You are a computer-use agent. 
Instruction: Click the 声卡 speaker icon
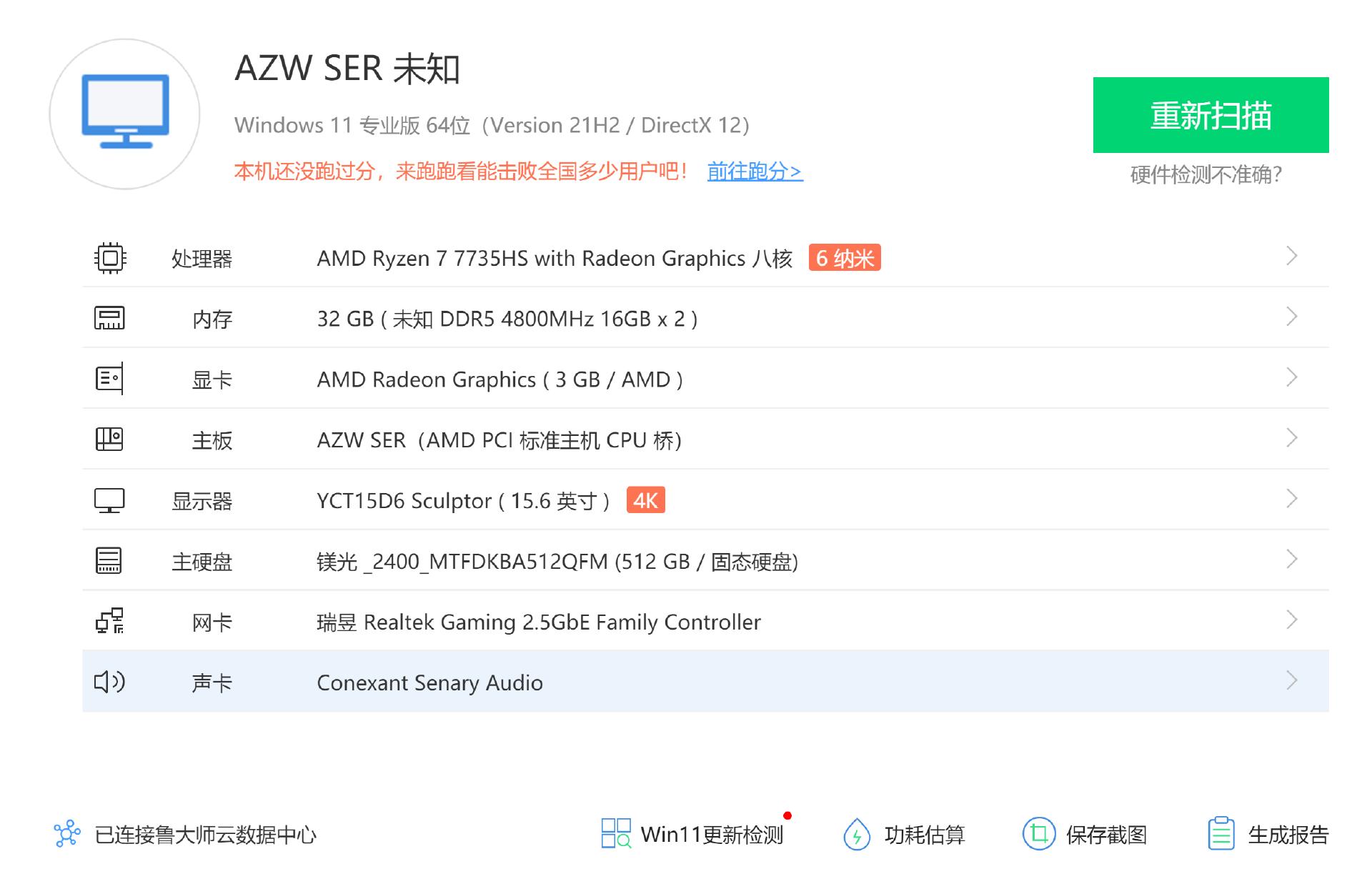(x=111, y=682)
